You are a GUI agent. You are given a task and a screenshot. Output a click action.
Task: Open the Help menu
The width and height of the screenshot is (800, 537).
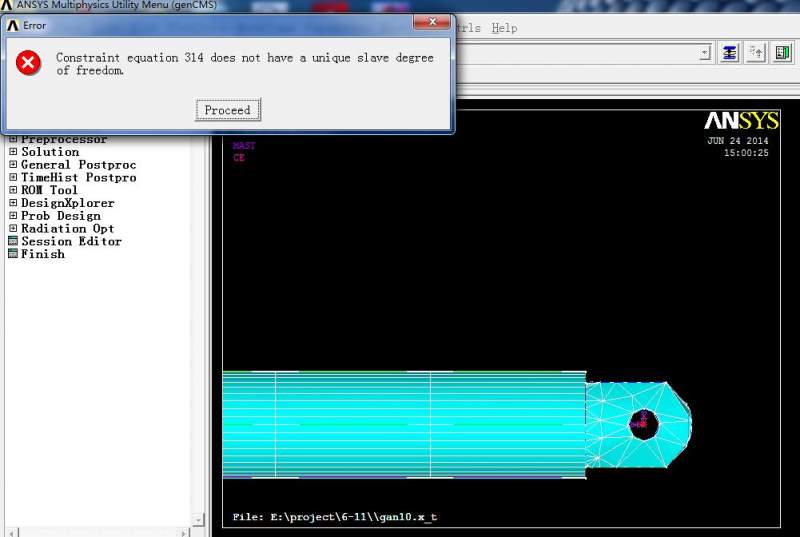(x=504, y=28)
